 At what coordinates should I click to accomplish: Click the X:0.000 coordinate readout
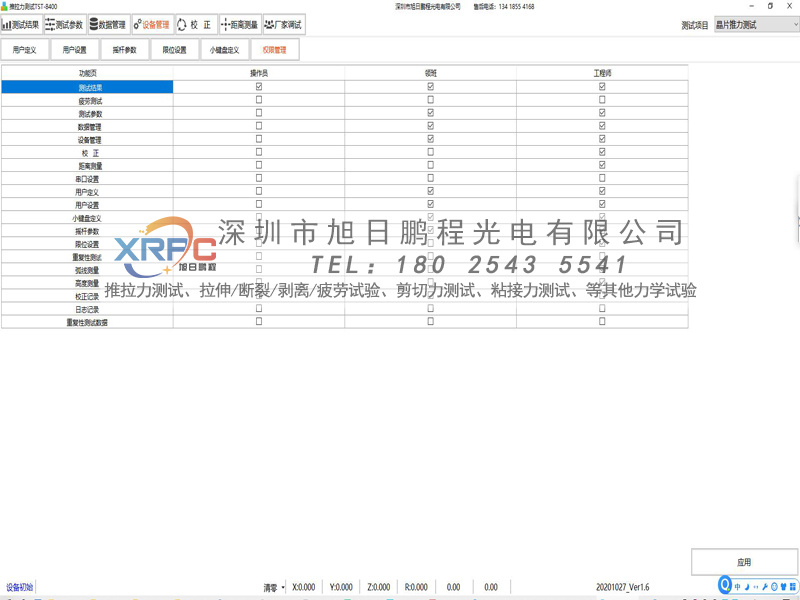[304, 587]
